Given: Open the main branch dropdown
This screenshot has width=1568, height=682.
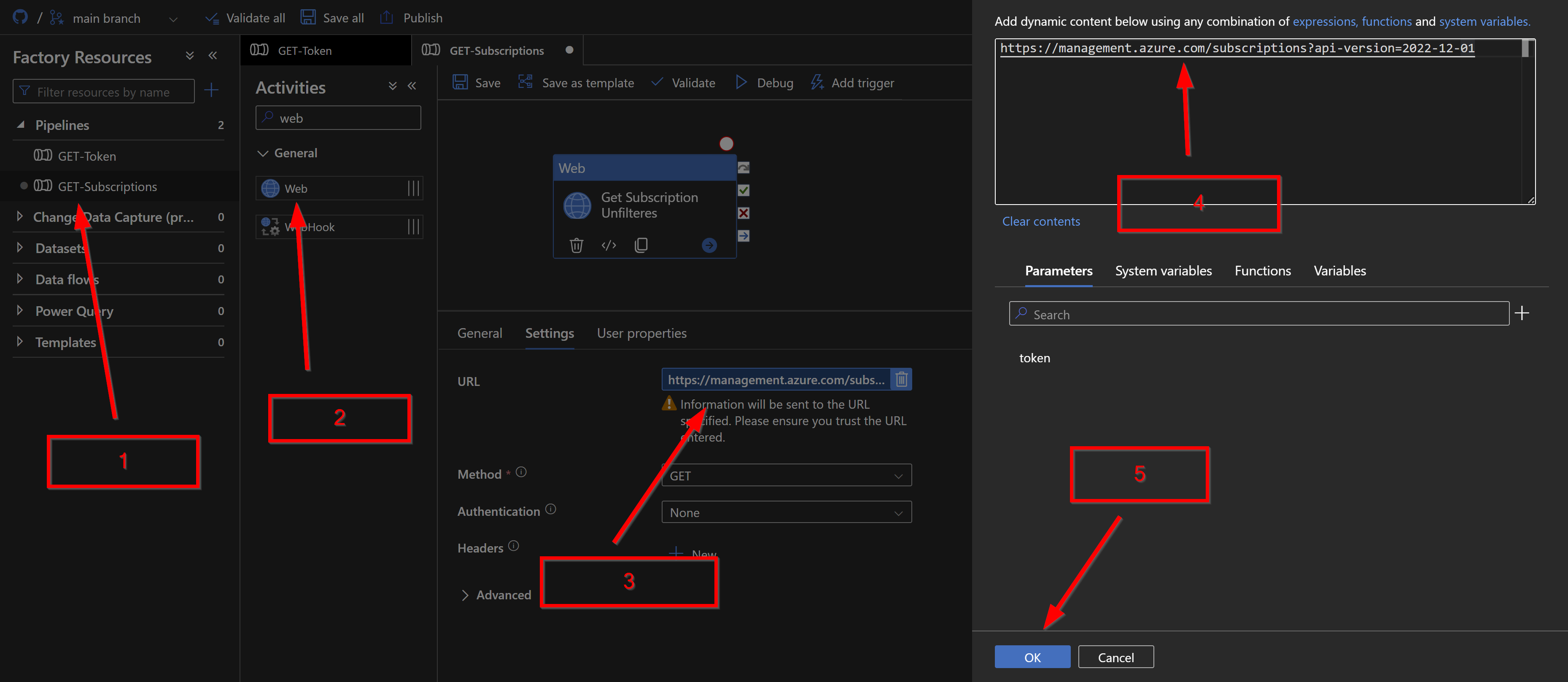Looking at the screenshot, I should click(113, 18).
